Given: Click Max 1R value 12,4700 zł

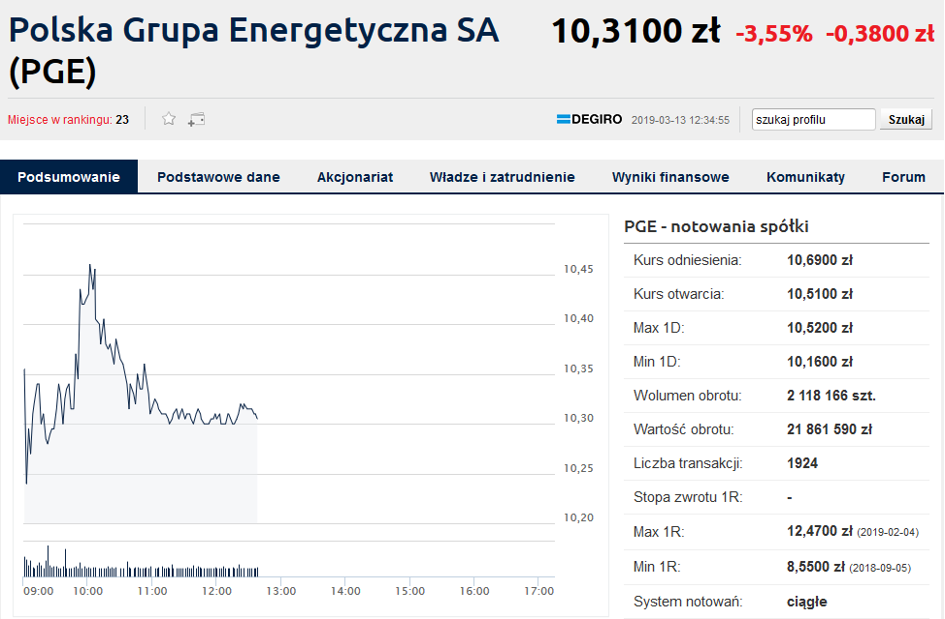Looking at the screenshot, I should 820,531.
